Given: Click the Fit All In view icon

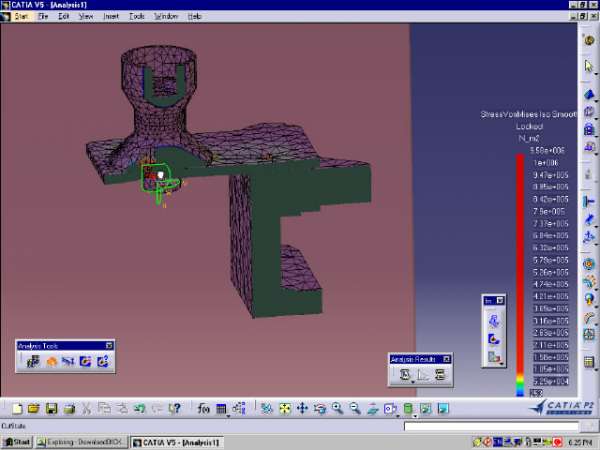Looking at the screenshot, I should pos(285,409).
